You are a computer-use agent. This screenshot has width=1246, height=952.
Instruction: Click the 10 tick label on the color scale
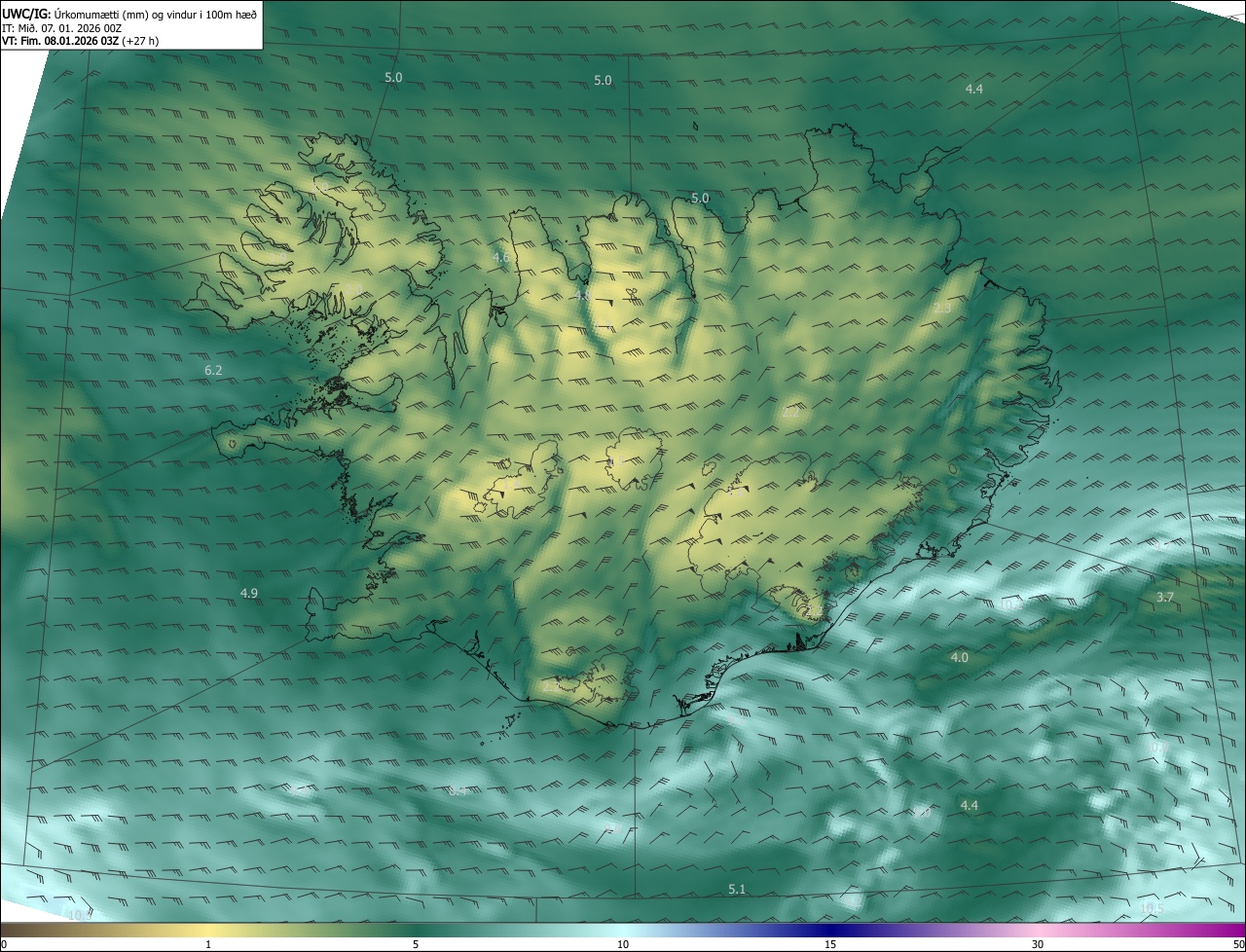623,944
